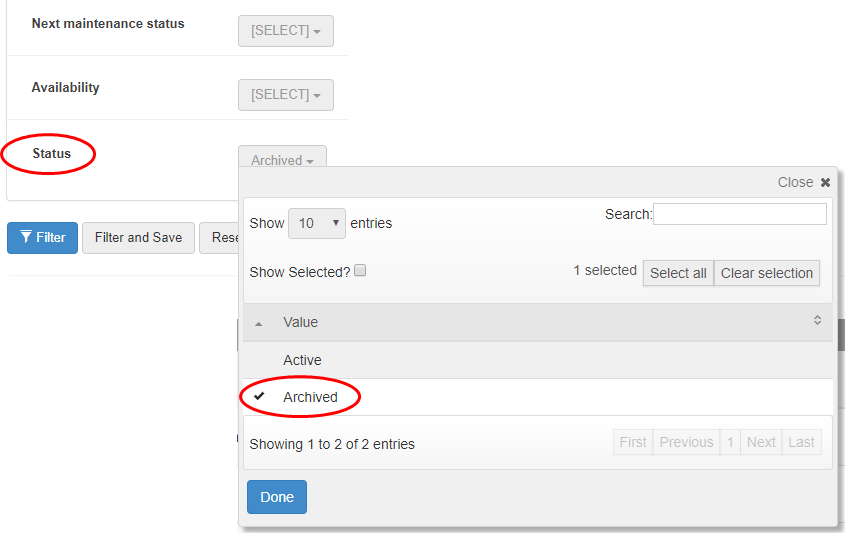This screenshot has width=855, height=538.
Task: Open the Next maintenance status dropdown
Action: (285, 31)
